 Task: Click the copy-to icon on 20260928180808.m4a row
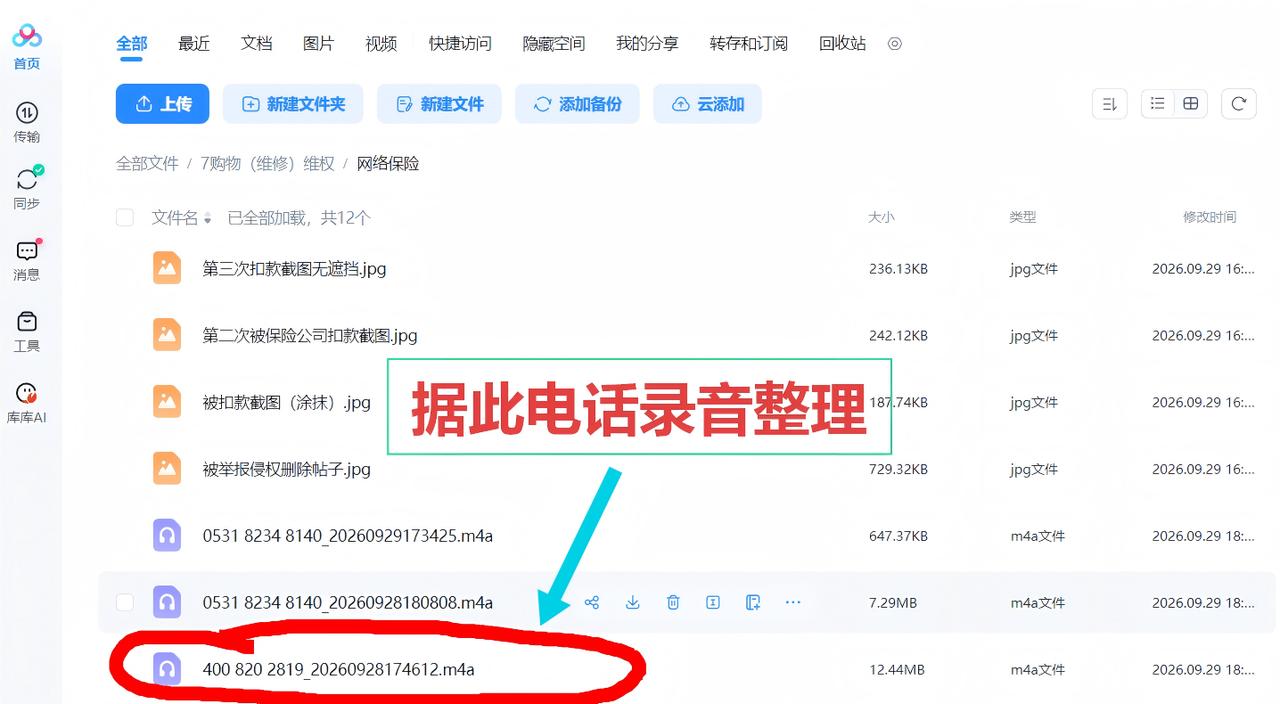coord(753,602)
